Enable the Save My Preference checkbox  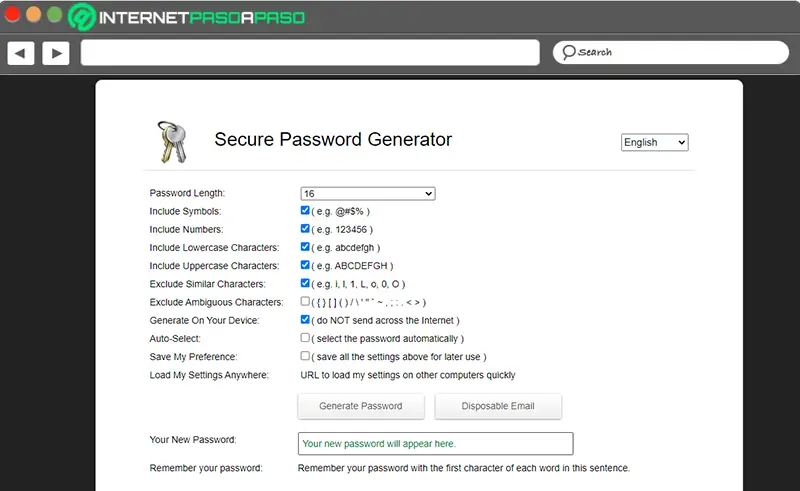coord(305,356)
